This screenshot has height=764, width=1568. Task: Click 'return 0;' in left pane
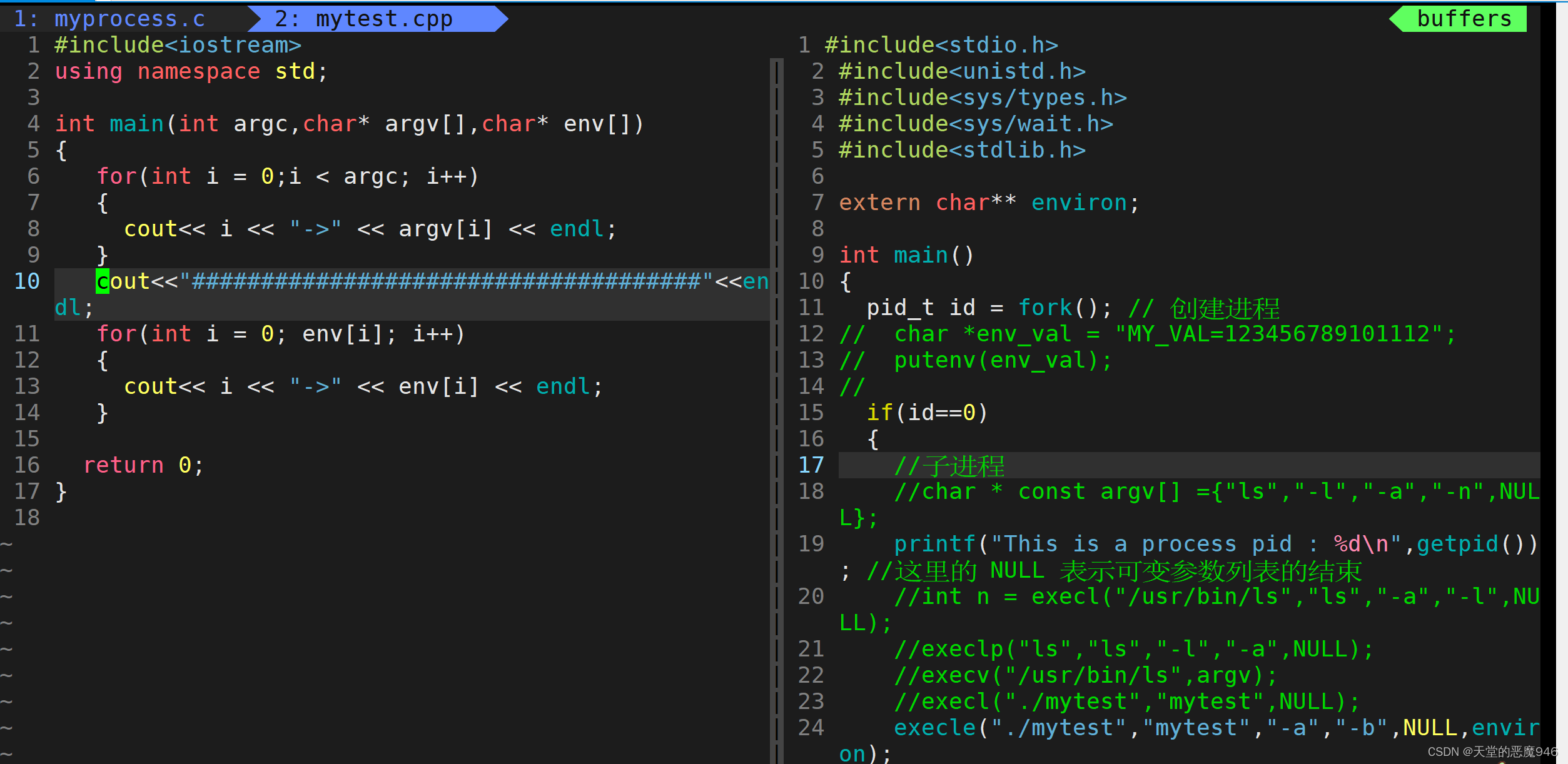[144, 465]
